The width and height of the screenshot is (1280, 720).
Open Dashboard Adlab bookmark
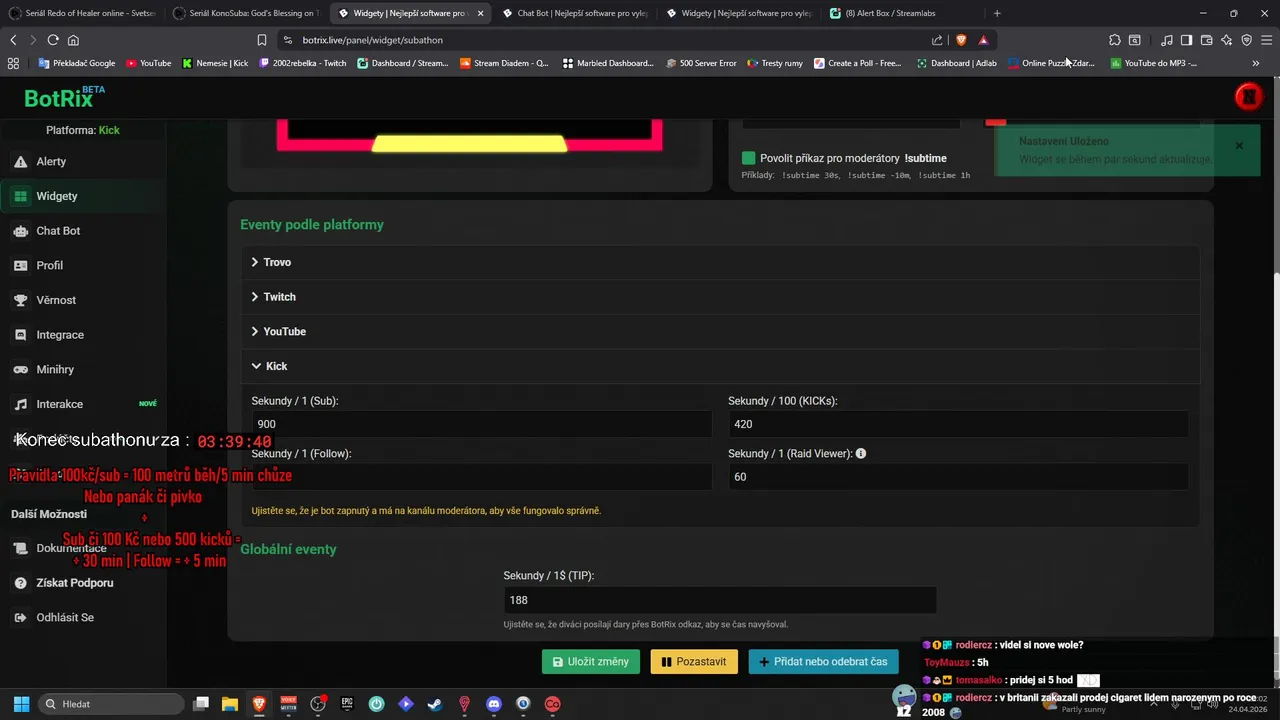957,63
